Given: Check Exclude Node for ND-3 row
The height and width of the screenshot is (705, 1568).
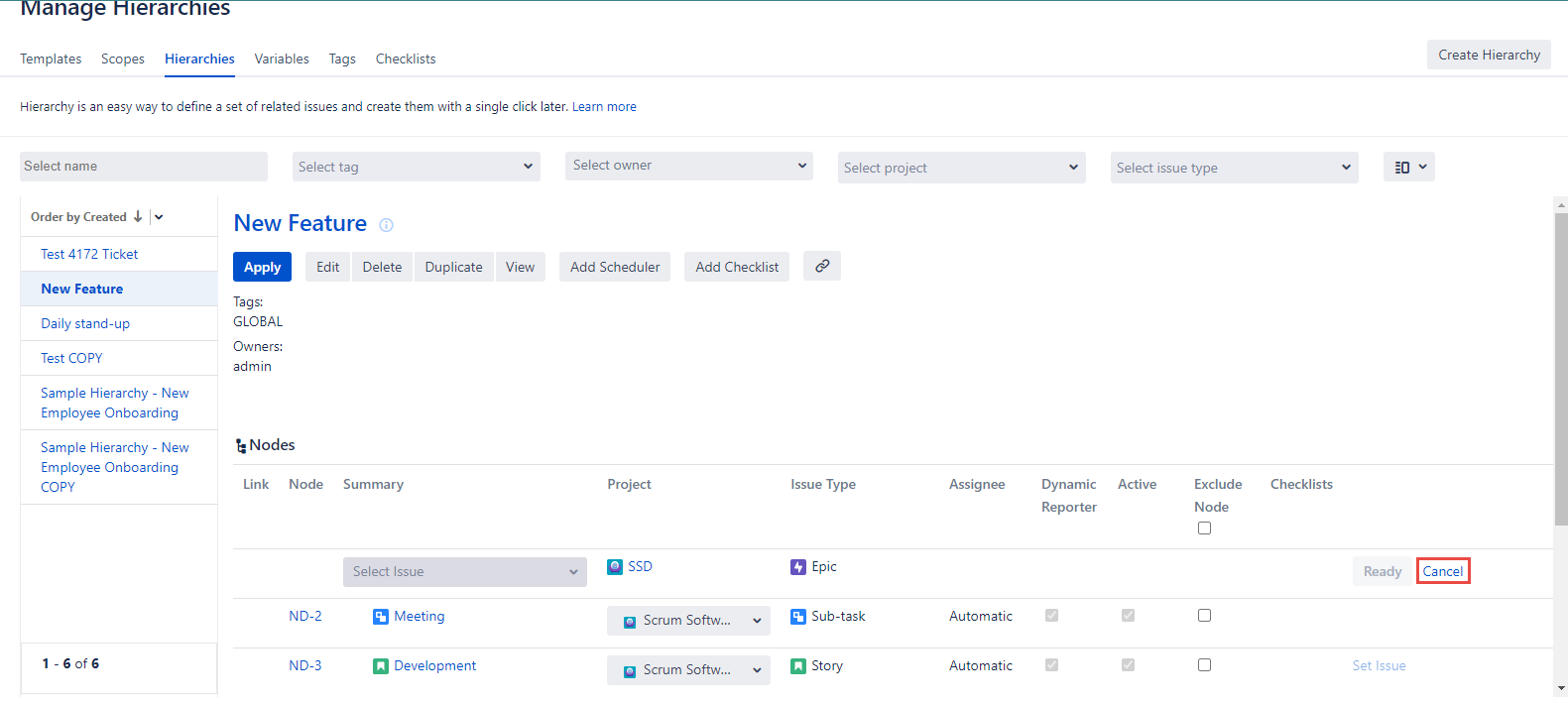Looking at the screenshot, I should click(1204, 665).
